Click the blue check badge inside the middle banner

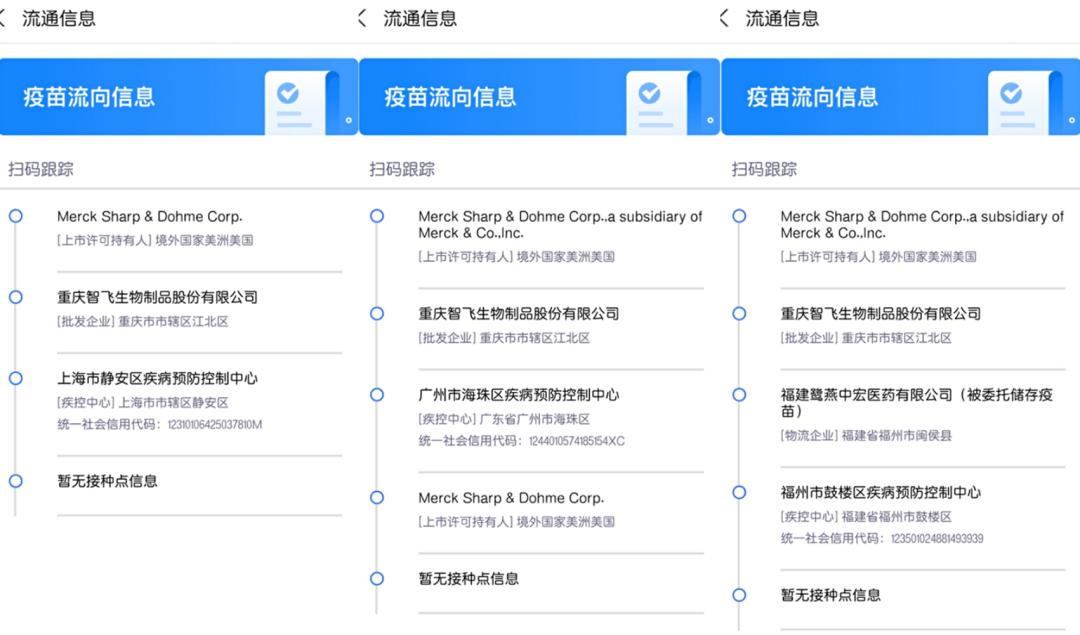[x=651, y=93]
